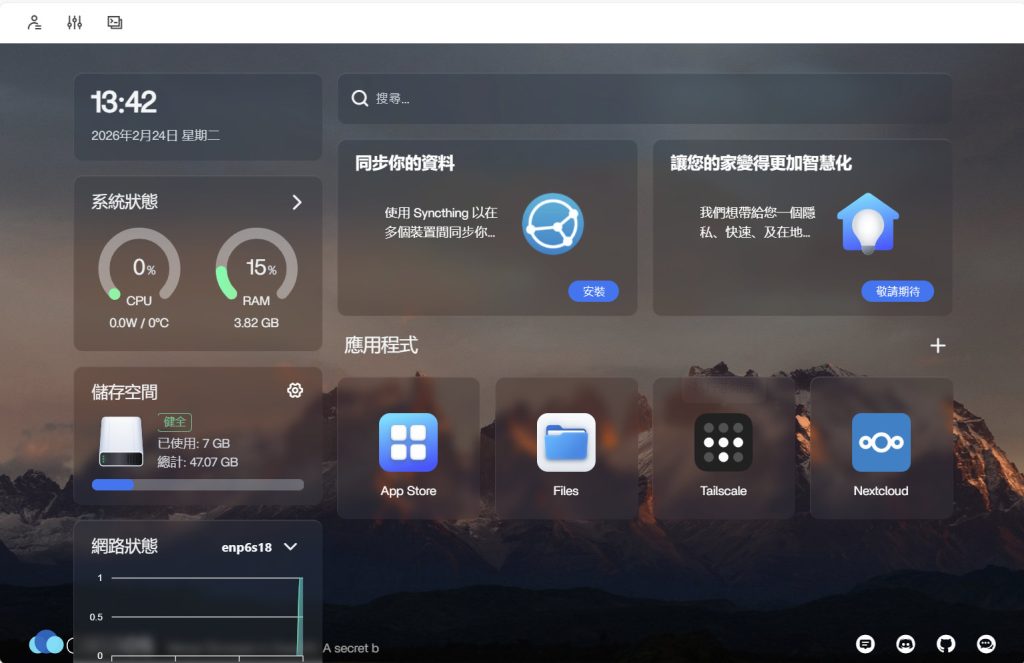Visit the GitHub repository icon

pos(946,644)
